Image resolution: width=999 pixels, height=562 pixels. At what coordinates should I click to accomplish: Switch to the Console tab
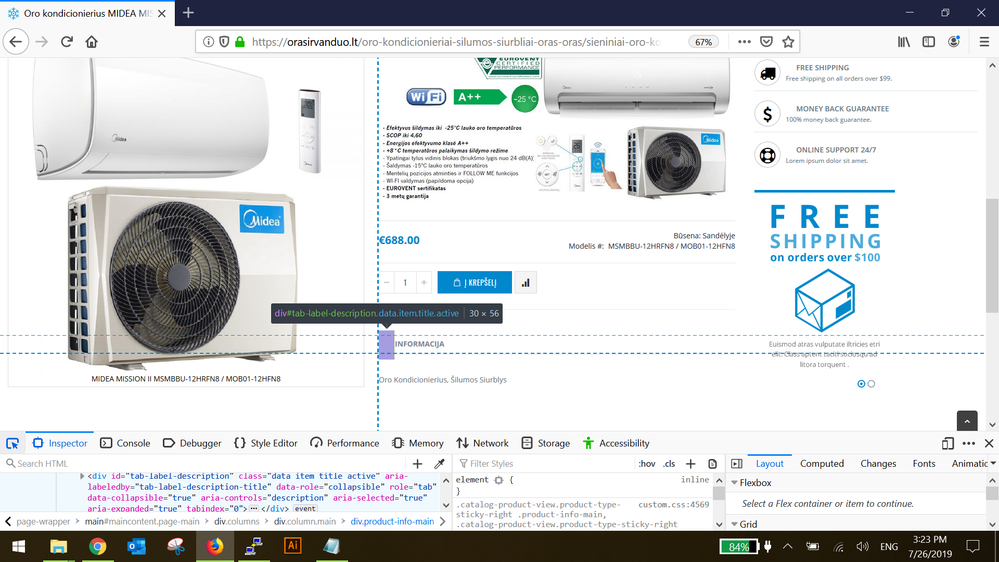pyautogui.click(x=125, y=443)
